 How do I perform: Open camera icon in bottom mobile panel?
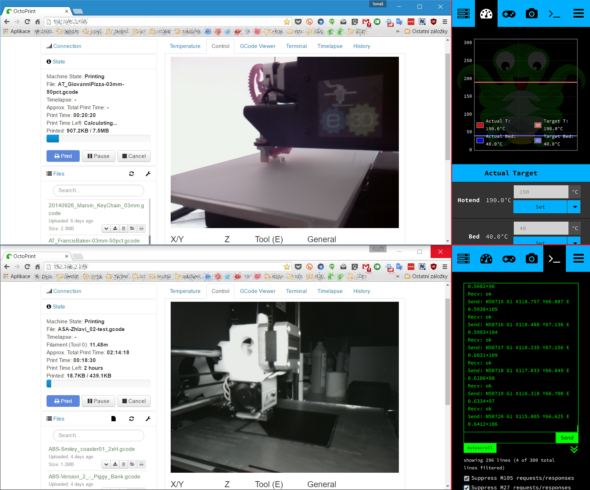coord(531,259)
